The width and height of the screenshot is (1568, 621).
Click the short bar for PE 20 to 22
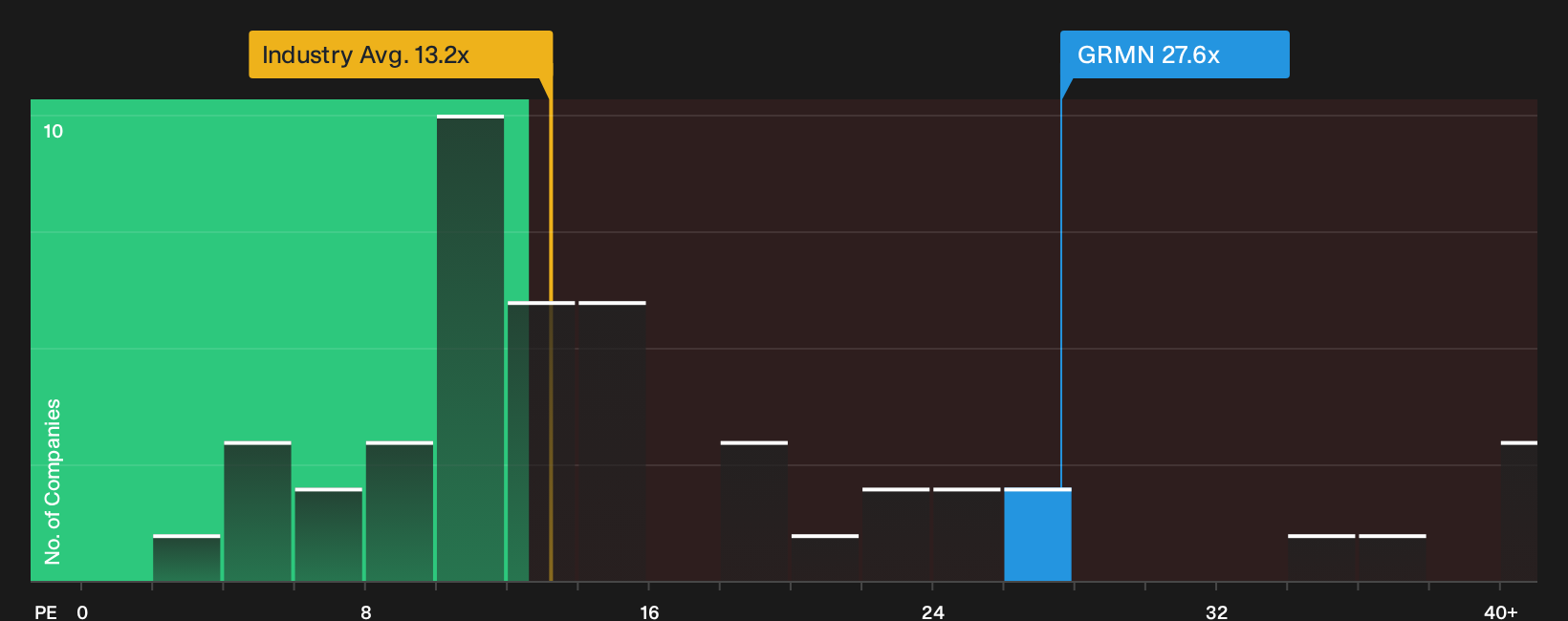(825, 558)
